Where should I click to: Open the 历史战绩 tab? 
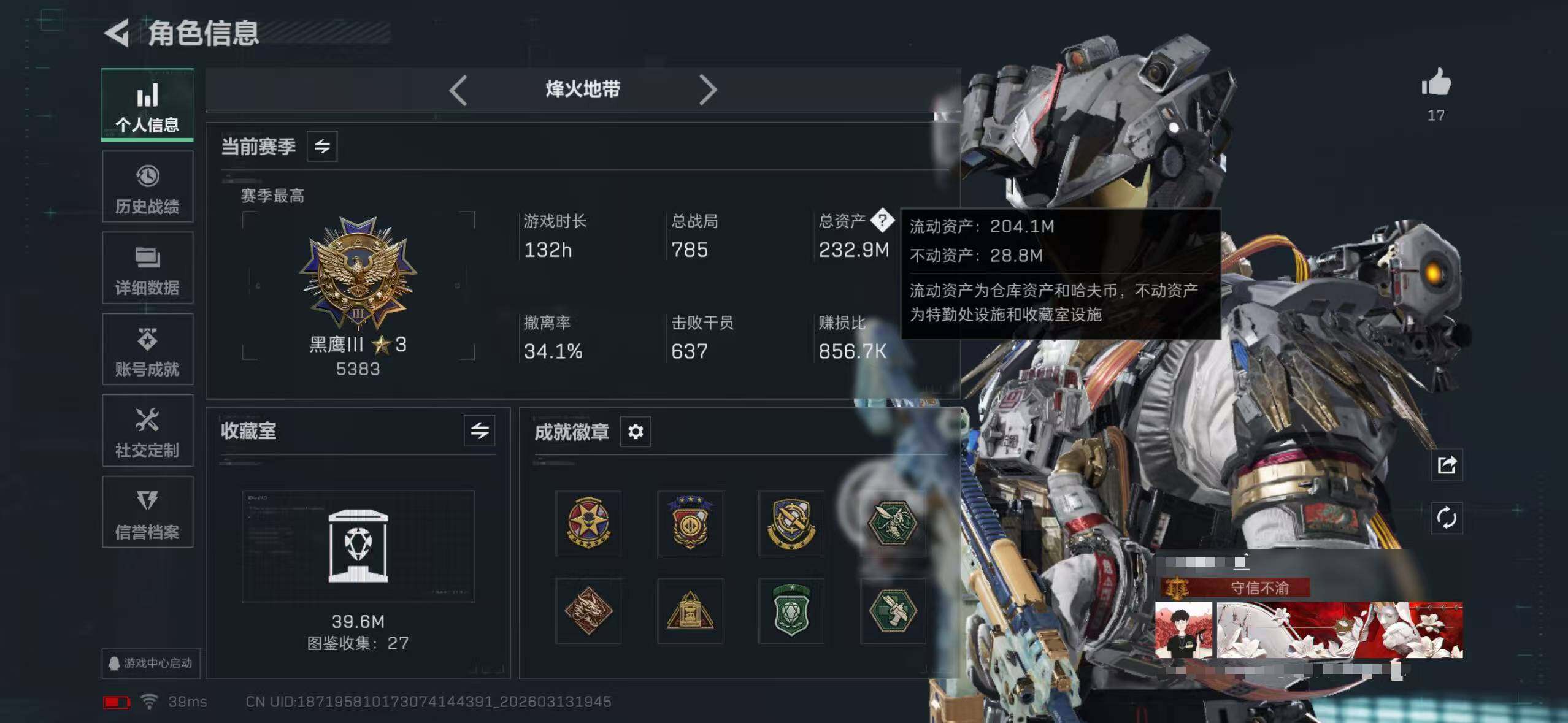coord(147,187)
